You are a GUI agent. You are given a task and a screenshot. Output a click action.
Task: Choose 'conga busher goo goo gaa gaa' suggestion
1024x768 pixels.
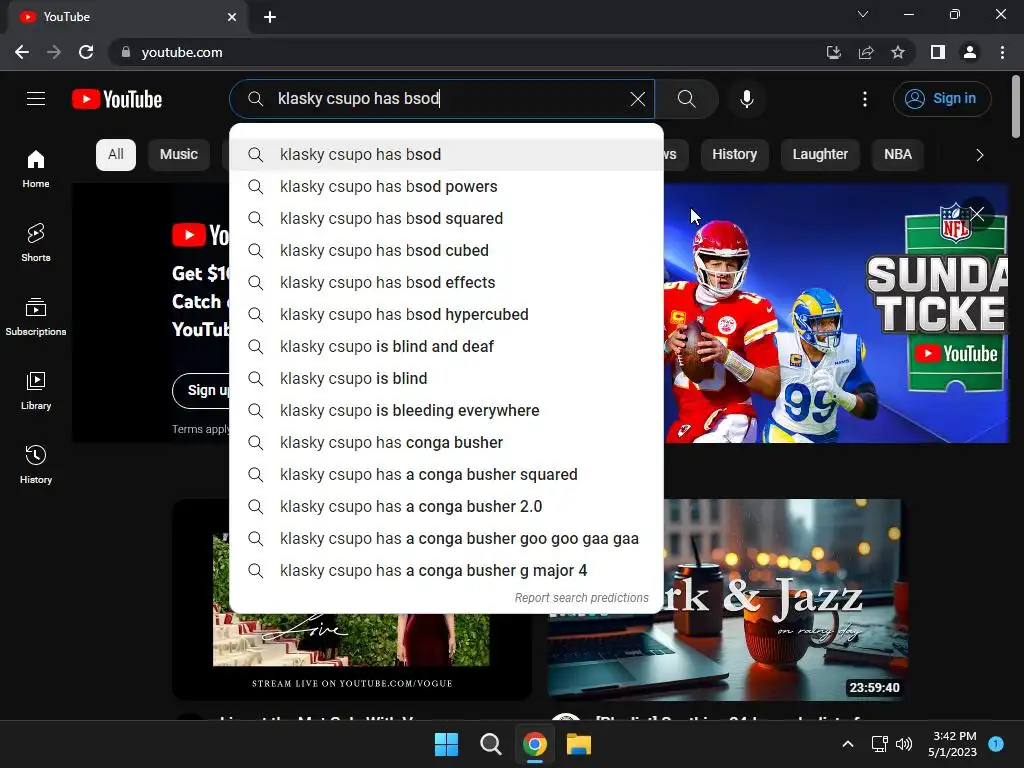point(447,539)
